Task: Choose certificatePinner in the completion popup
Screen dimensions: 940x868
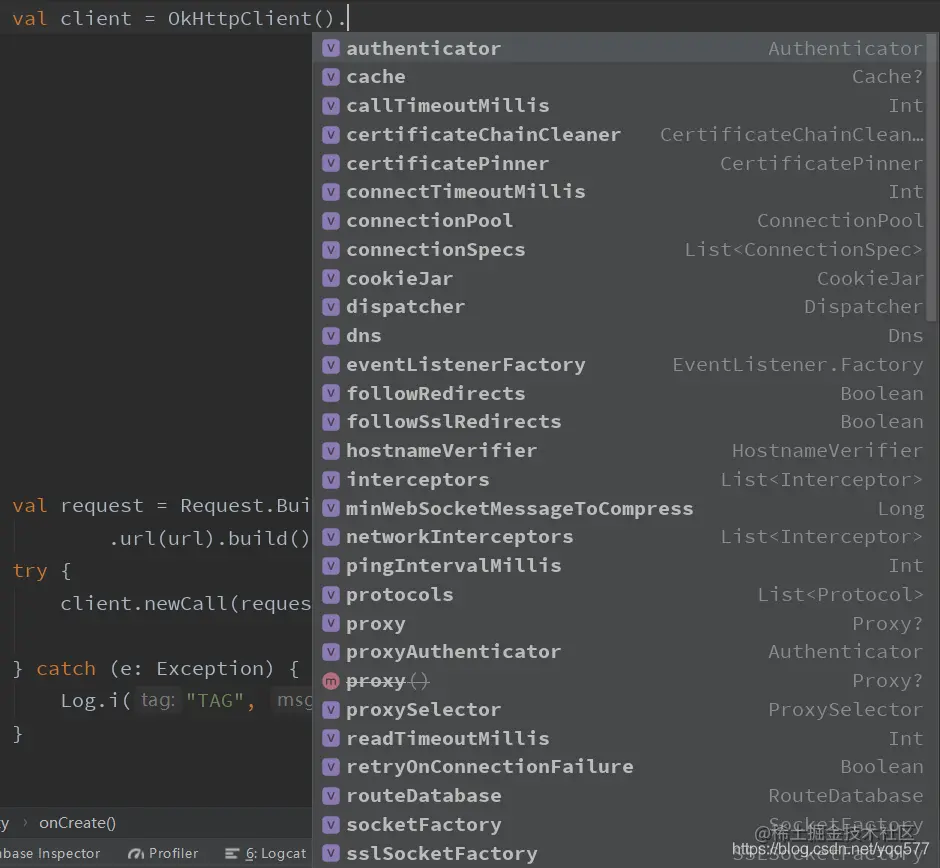Action: (619, 164)
